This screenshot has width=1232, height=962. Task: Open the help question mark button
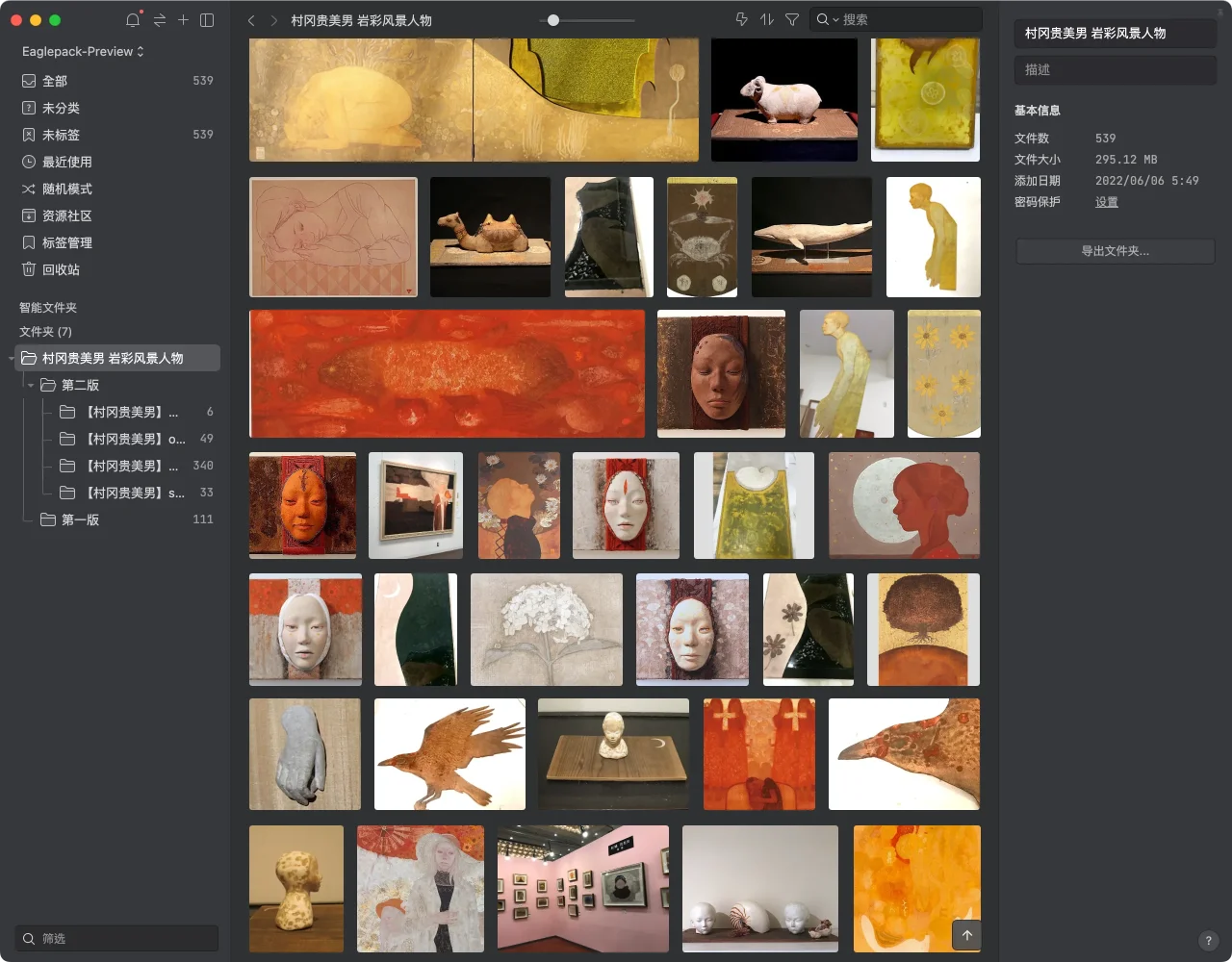tap(1208, 941)
